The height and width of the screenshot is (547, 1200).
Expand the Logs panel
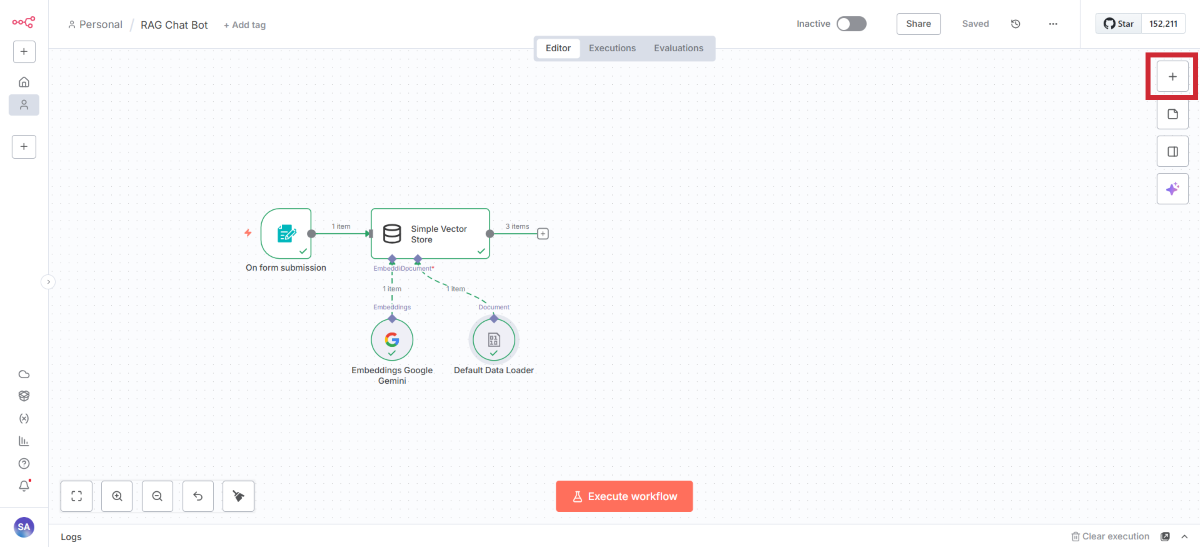pyautogui.click(x=71, y=537)
